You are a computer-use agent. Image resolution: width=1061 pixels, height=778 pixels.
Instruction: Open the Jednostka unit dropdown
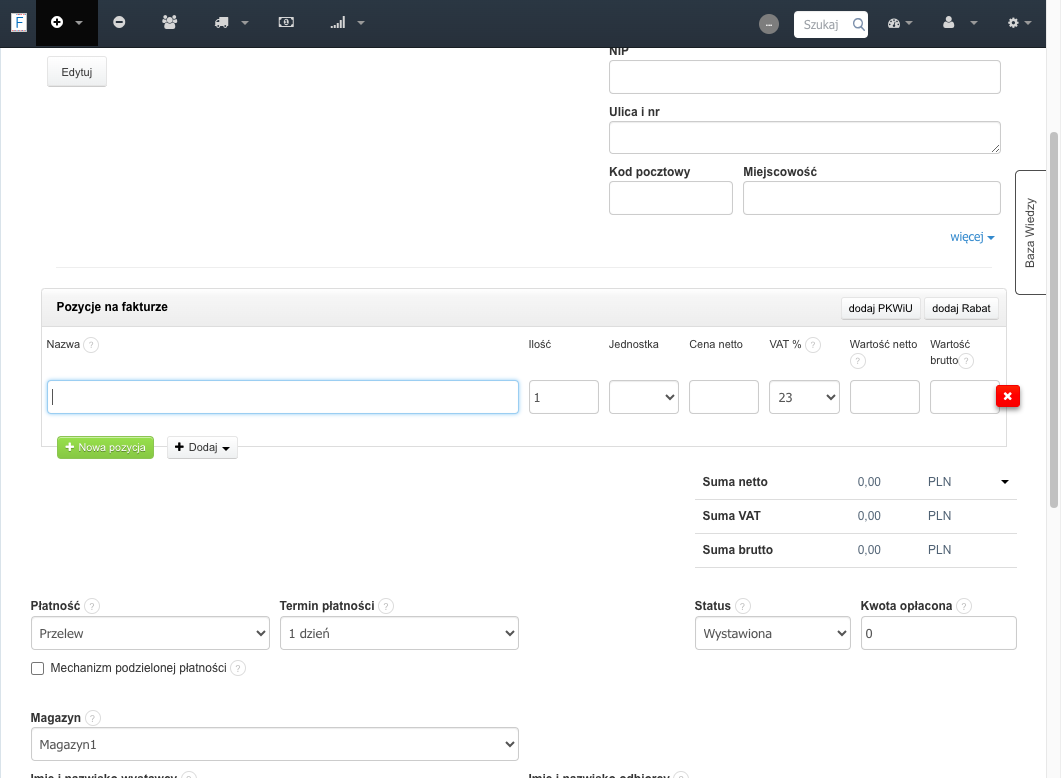644,397
